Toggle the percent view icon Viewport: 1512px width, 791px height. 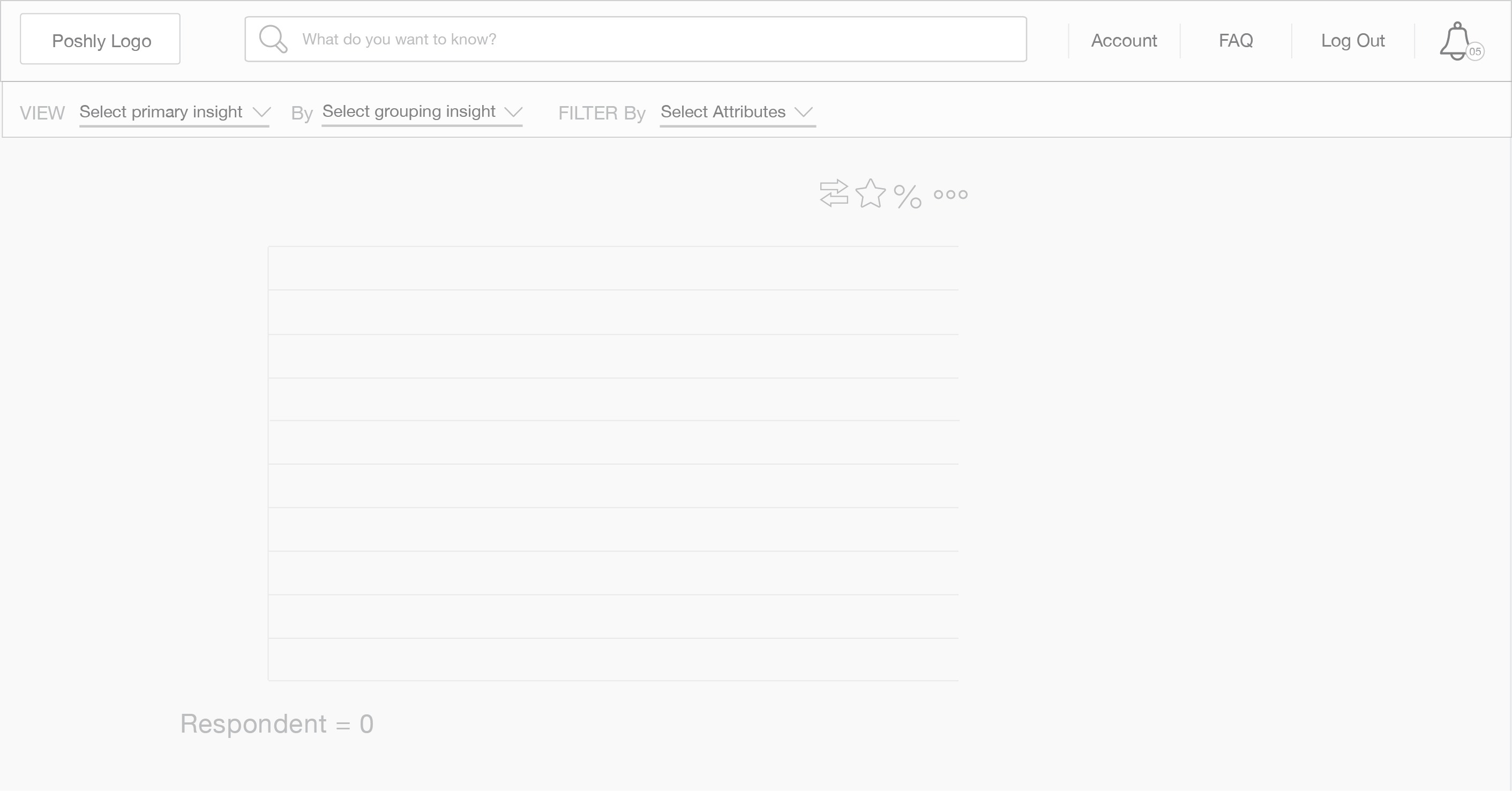908,196
